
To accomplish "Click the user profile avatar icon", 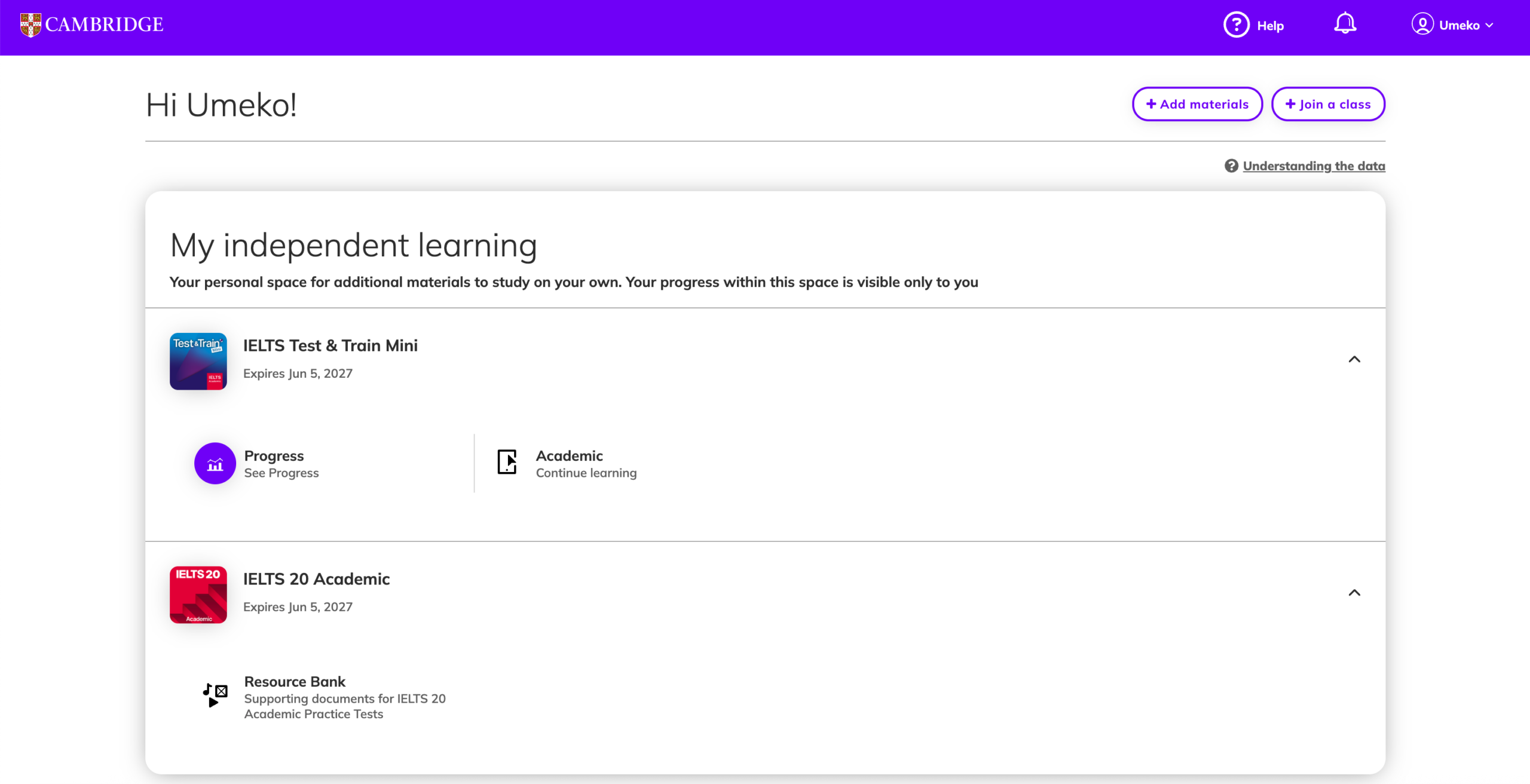I will point(1422,24).
